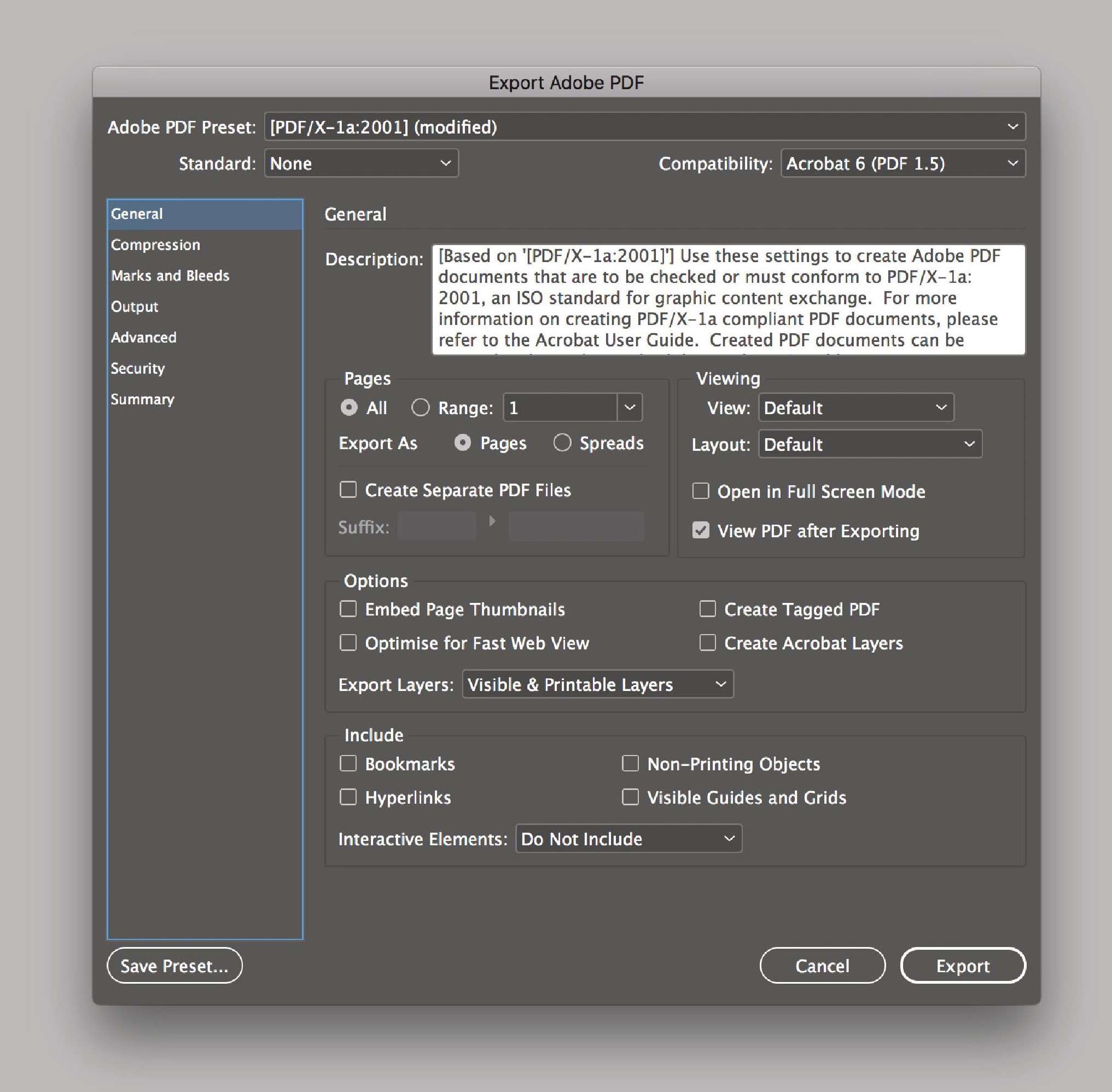1112x1092 pixels.
Task: Click the Save Preset button
Action: coord(174,965)
